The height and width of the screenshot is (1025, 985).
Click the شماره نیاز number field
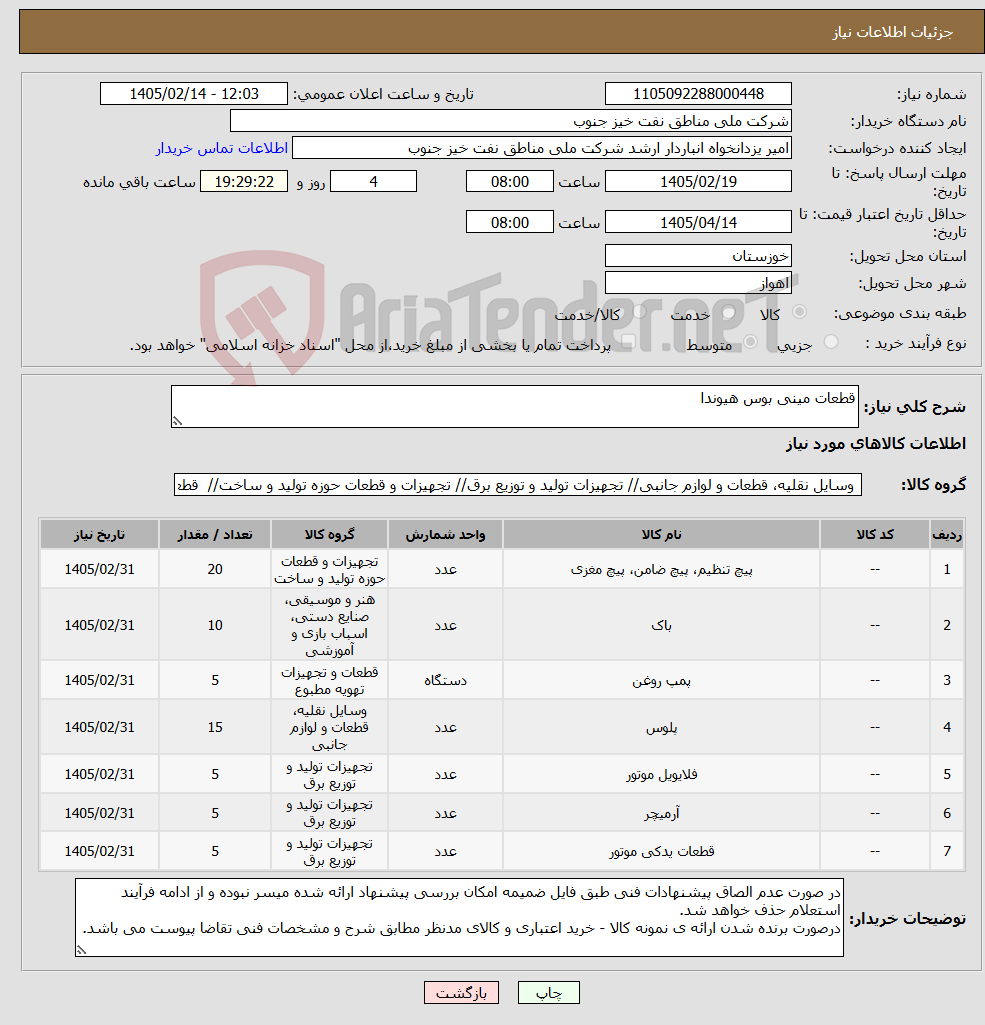pos(698,93)
